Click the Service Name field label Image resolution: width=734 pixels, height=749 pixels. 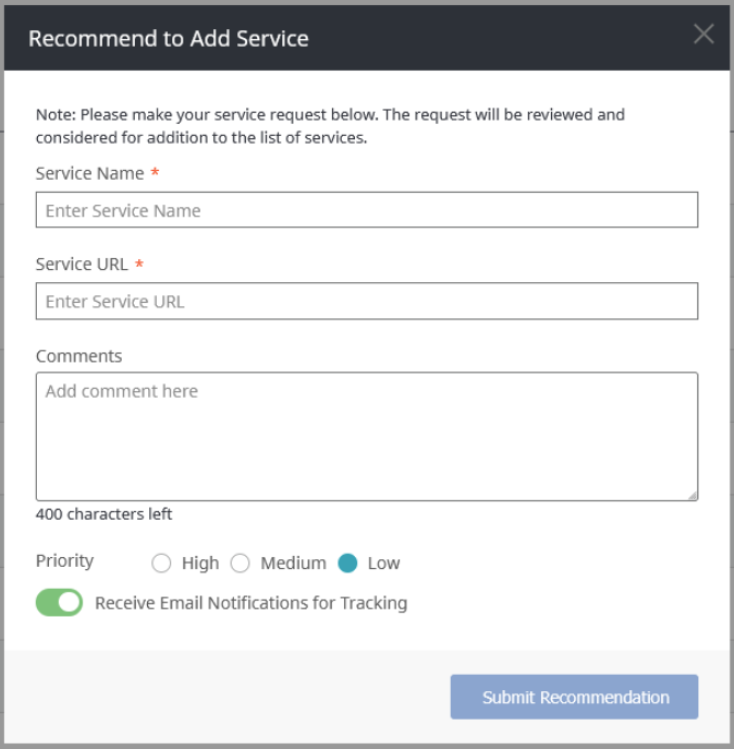pos(90,173)
